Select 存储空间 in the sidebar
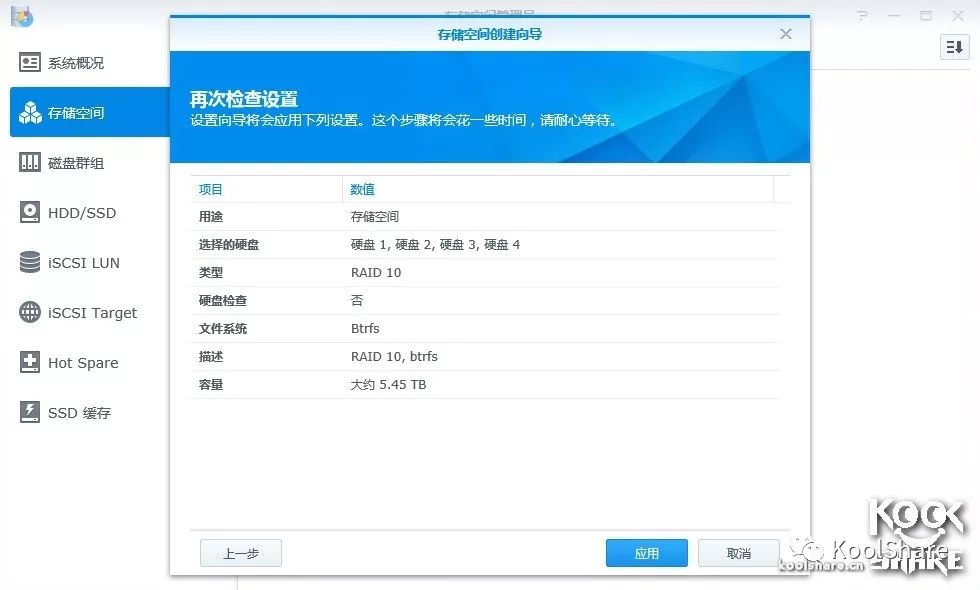 point(89,112)
